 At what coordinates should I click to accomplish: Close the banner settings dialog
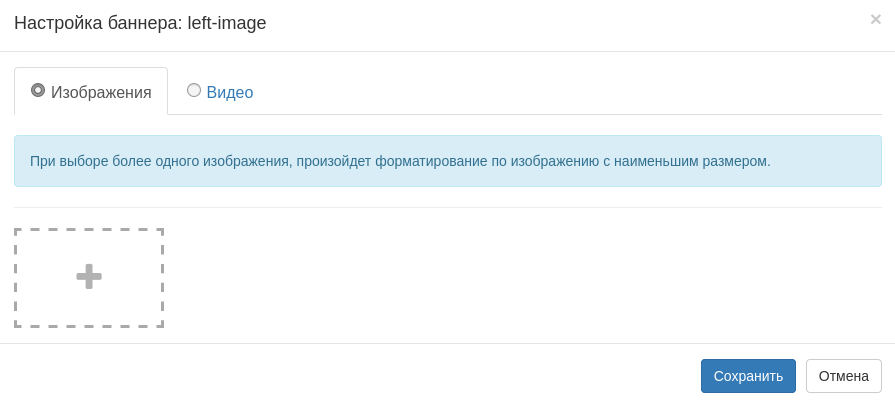coord(875,19)
